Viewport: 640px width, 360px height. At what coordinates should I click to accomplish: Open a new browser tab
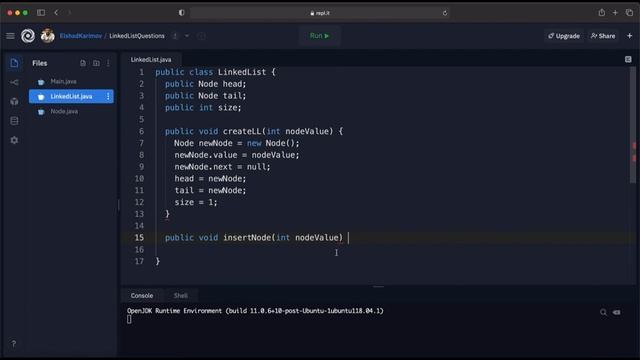point(615,13)
